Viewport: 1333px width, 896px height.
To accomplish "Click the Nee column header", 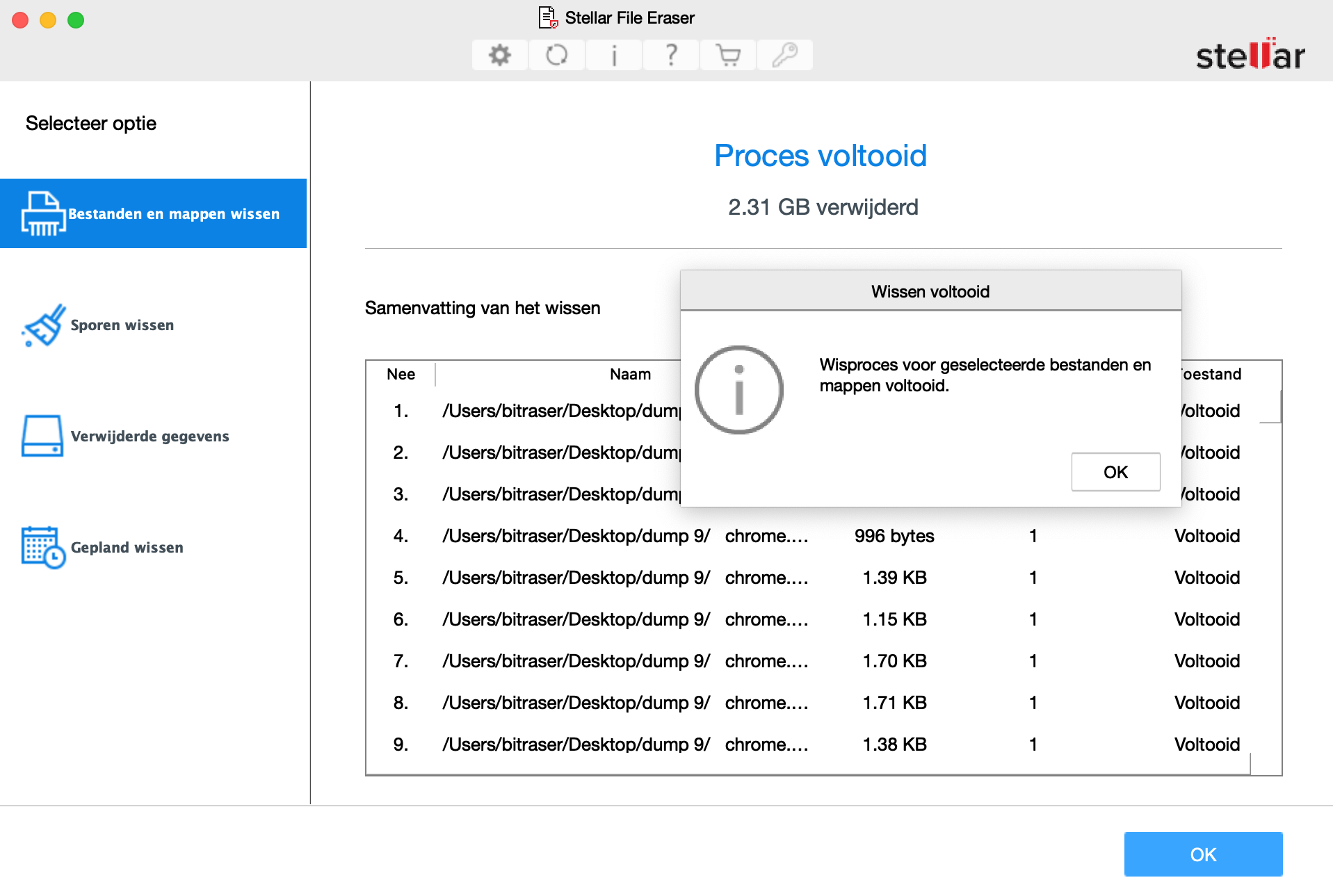I will (x=401, y=374).
